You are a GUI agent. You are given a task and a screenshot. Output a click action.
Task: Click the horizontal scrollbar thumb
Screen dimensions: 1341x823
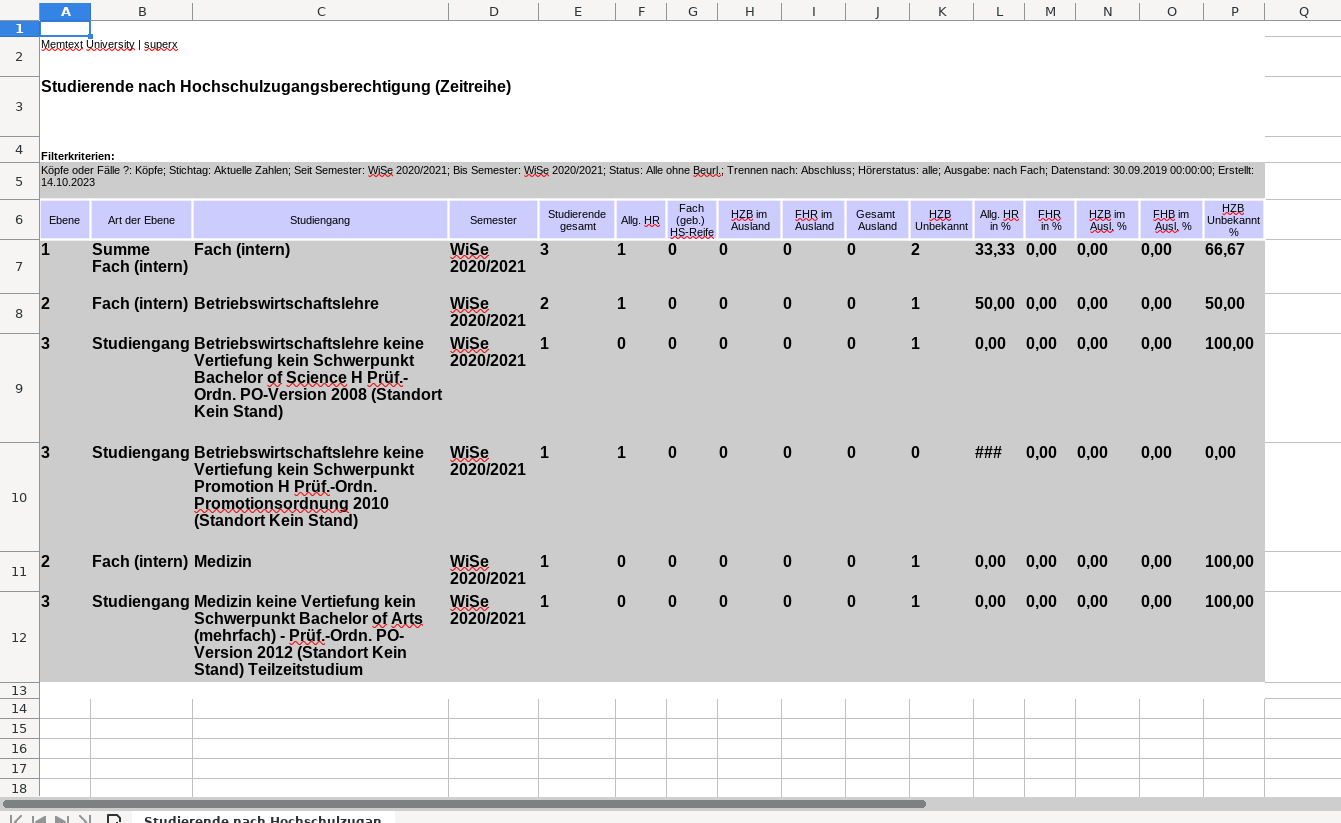click(x=464, y=804)
